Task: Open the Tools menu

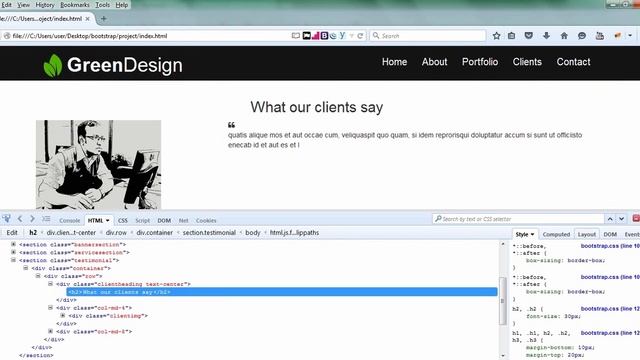Action: pyautogui.click(x=102, y=5)
